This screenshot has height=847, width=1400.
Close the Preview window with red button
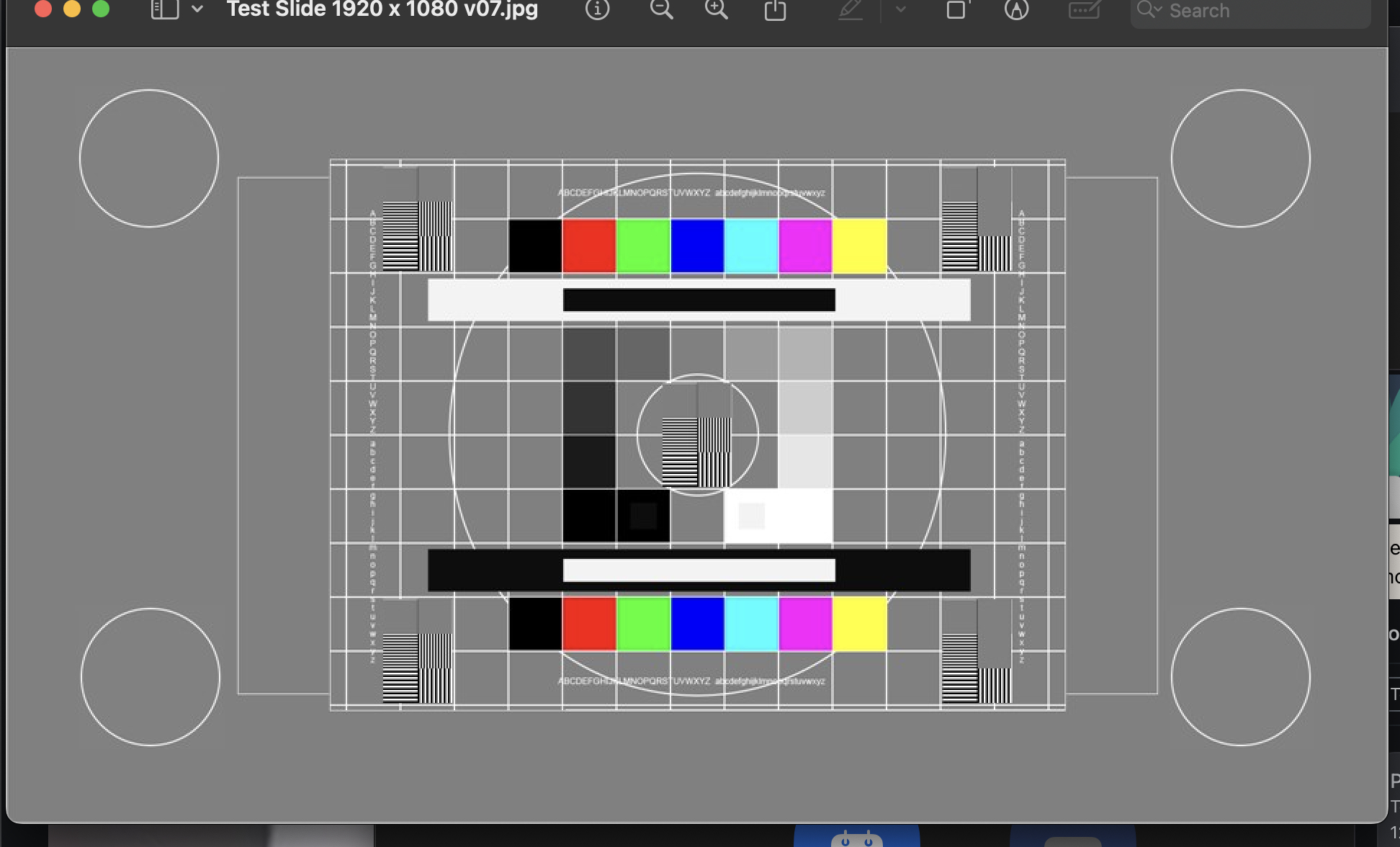tap(43, 9)
